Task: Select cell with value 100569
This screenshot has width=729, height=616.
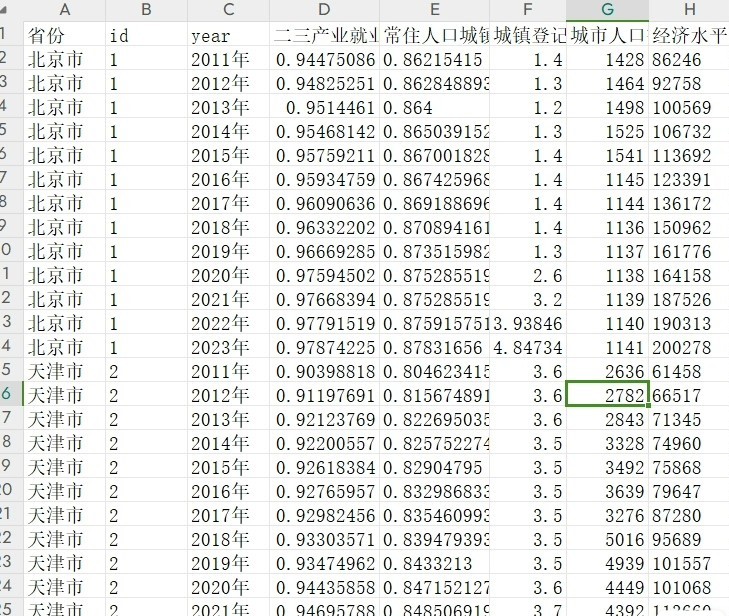Action: click(x=689, y=108)
